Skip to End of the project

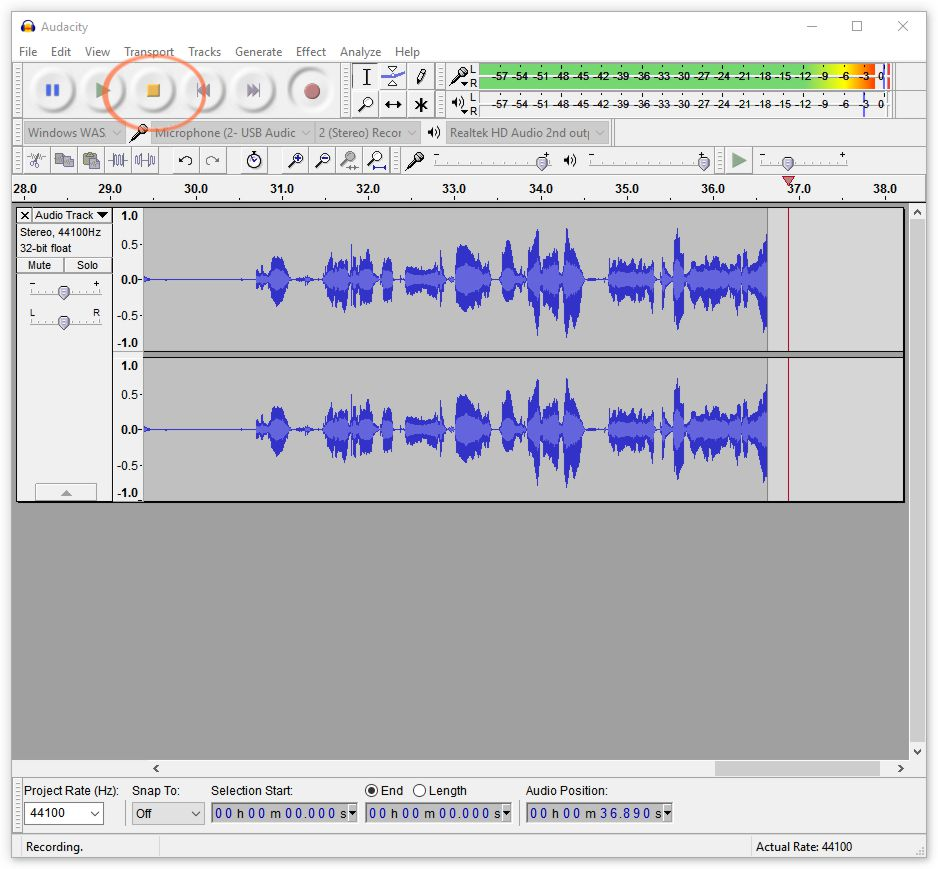pyautogui.click(x=253, y=90)
